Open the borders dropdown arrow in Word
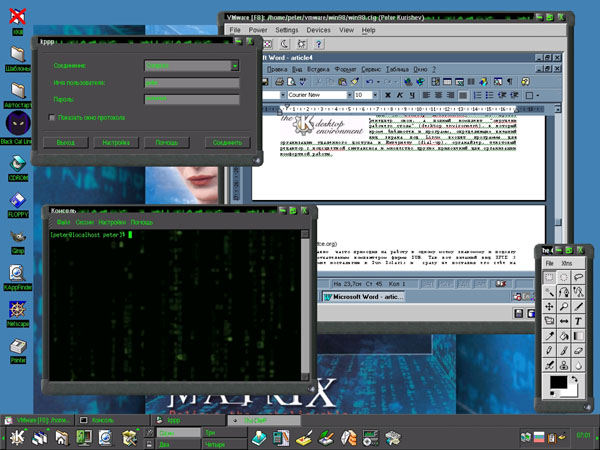 [538, 95]
